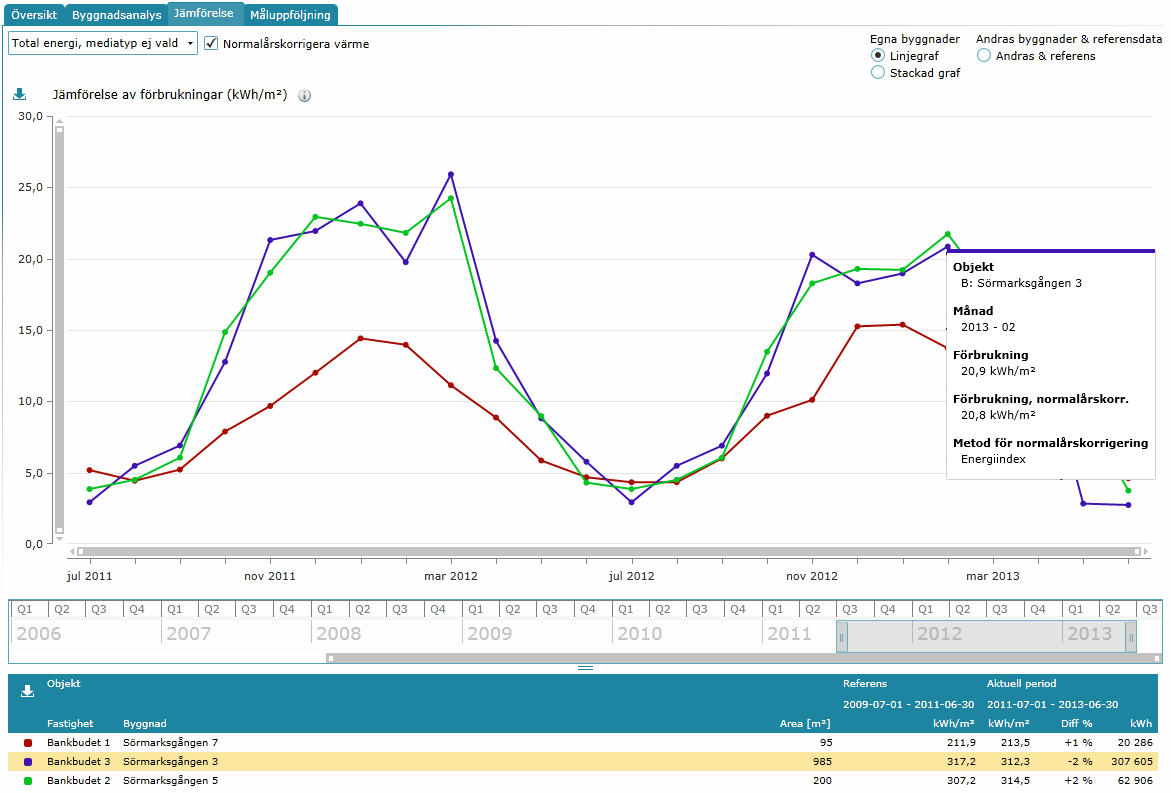Click the Fastighet column header
Screen dimensions: 1171x793
[x=70, y=724]
